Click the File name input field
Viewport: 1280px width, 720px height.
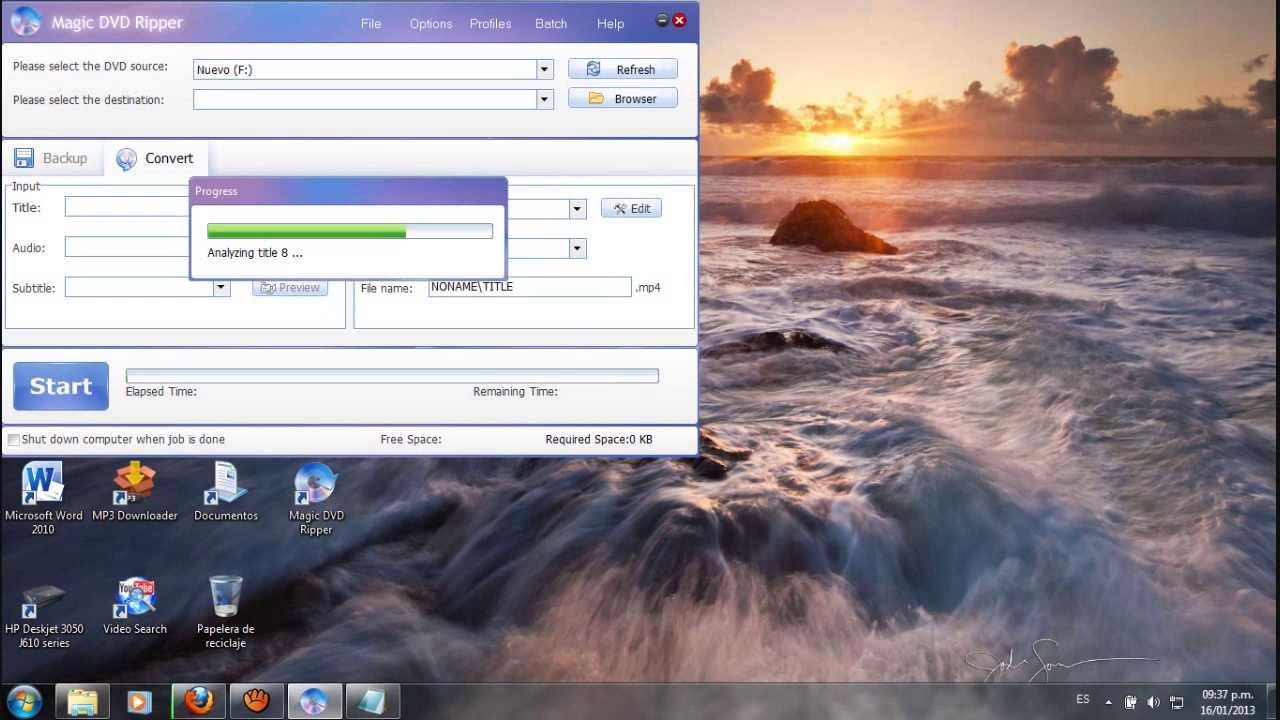(x=530, y=287)
